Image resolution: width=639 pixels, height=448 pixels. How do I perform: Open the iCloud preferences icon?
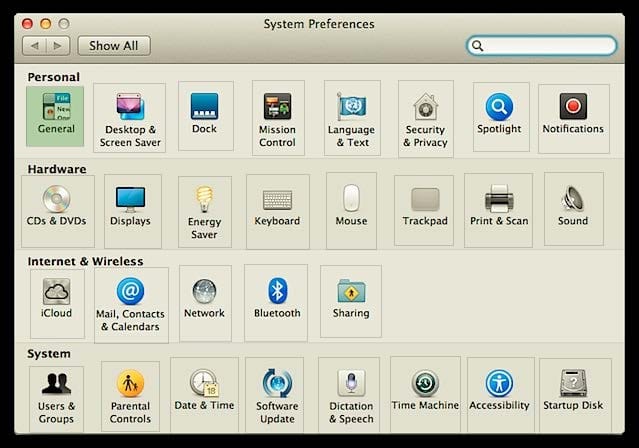point(57,304)
